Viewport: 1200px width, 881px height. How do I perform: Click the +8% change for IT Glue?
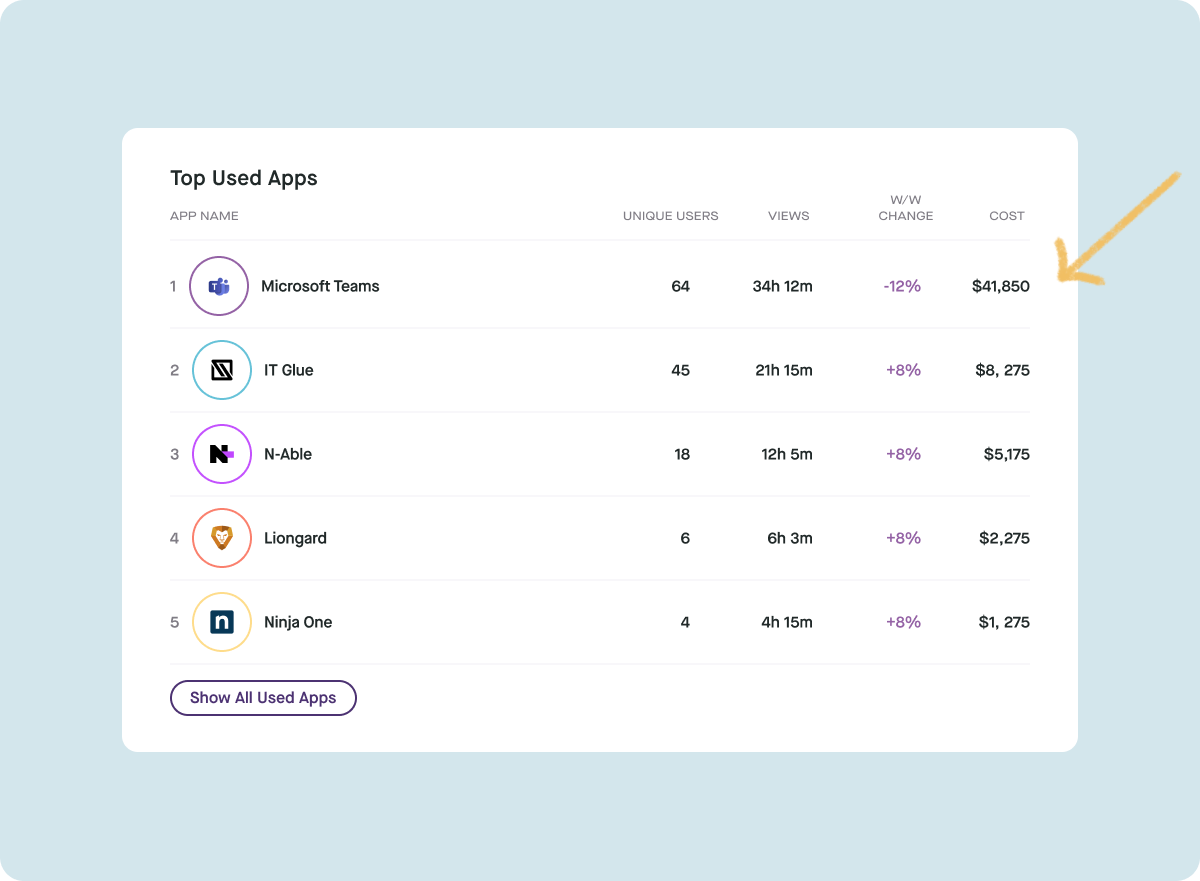pos(903,370)
